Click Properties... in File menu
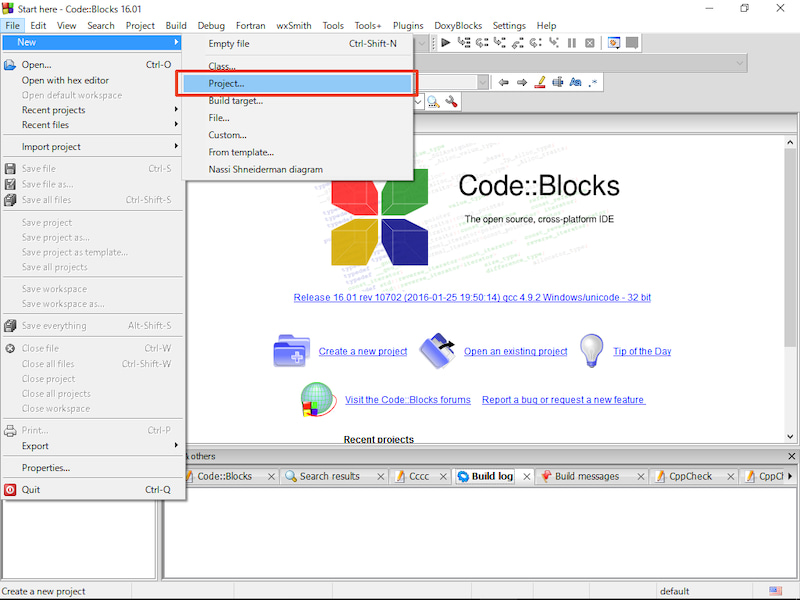Image resolution: width=800 pixels, height=600 pixels. click(x=92, y=467)
